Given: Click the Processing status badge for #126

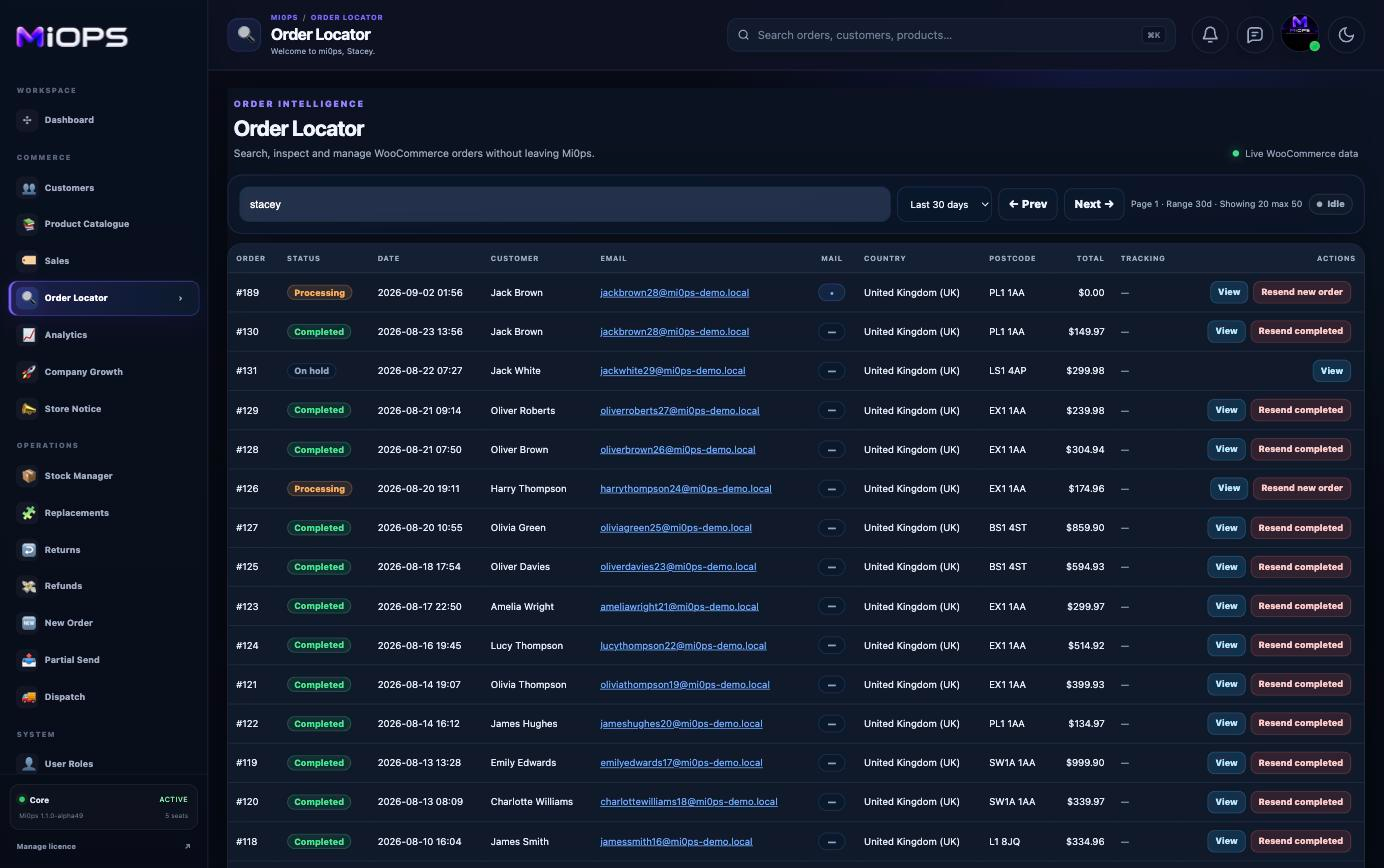Looking at the screenshot, I should point(319,489).
